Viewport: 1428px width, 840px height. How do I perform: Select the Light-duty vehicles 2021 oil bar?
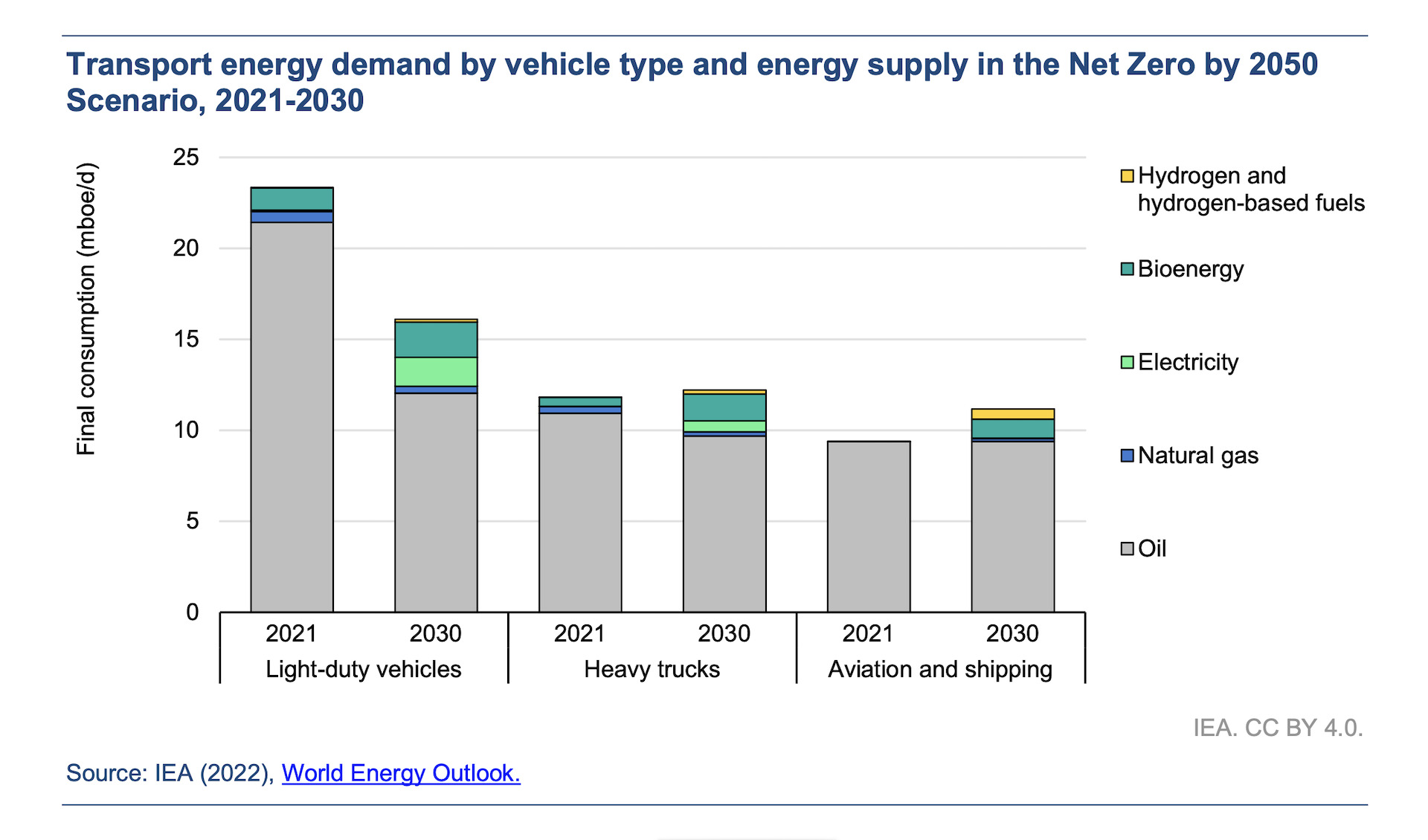pyautogui.click(x=292, y=416)
